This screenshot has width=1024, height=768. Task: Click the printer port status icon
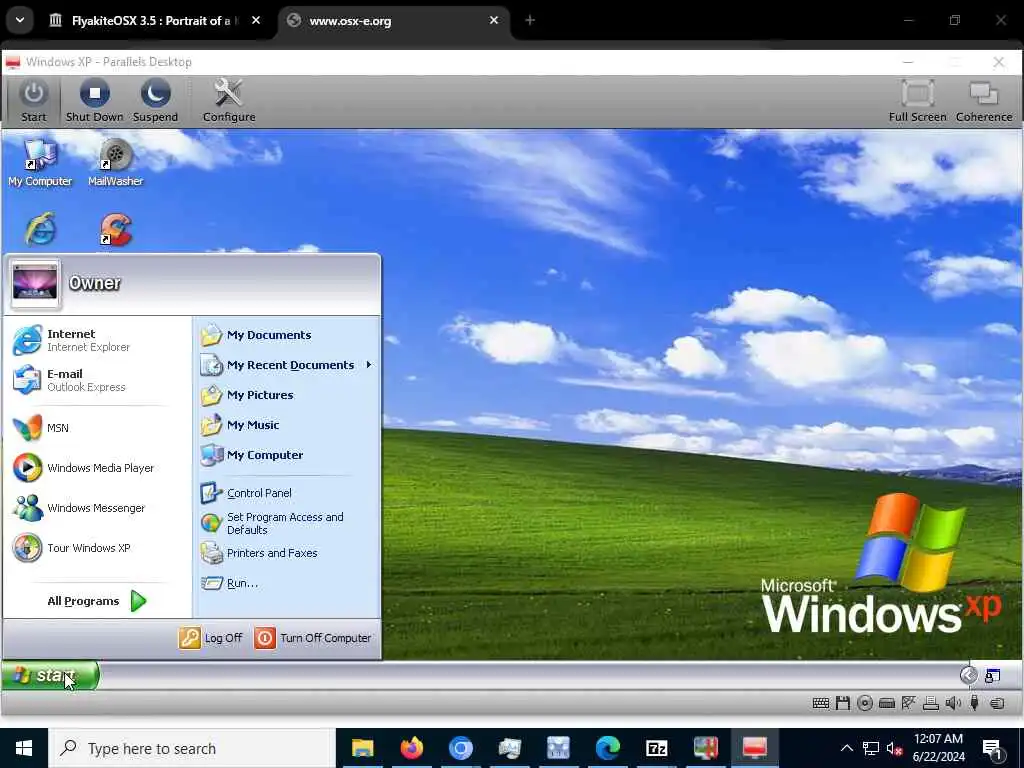pyautogui.click(x=931, y=703)
